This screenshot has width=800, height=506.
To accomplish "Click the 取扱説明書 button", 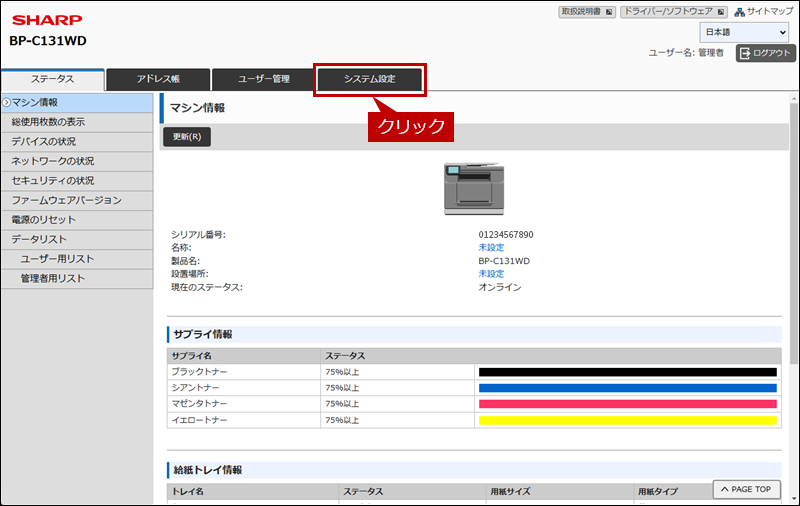I will tap(587, 12).
